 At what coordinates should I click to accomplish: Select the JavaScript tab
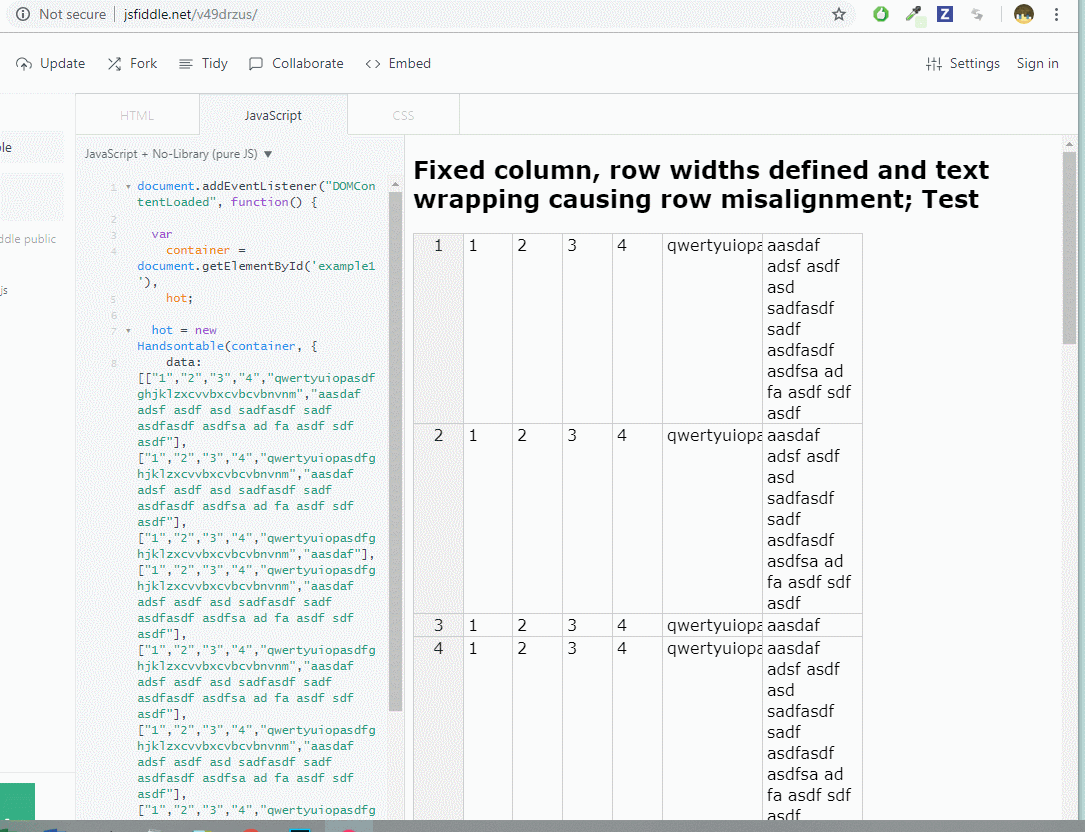pos(273,114)
